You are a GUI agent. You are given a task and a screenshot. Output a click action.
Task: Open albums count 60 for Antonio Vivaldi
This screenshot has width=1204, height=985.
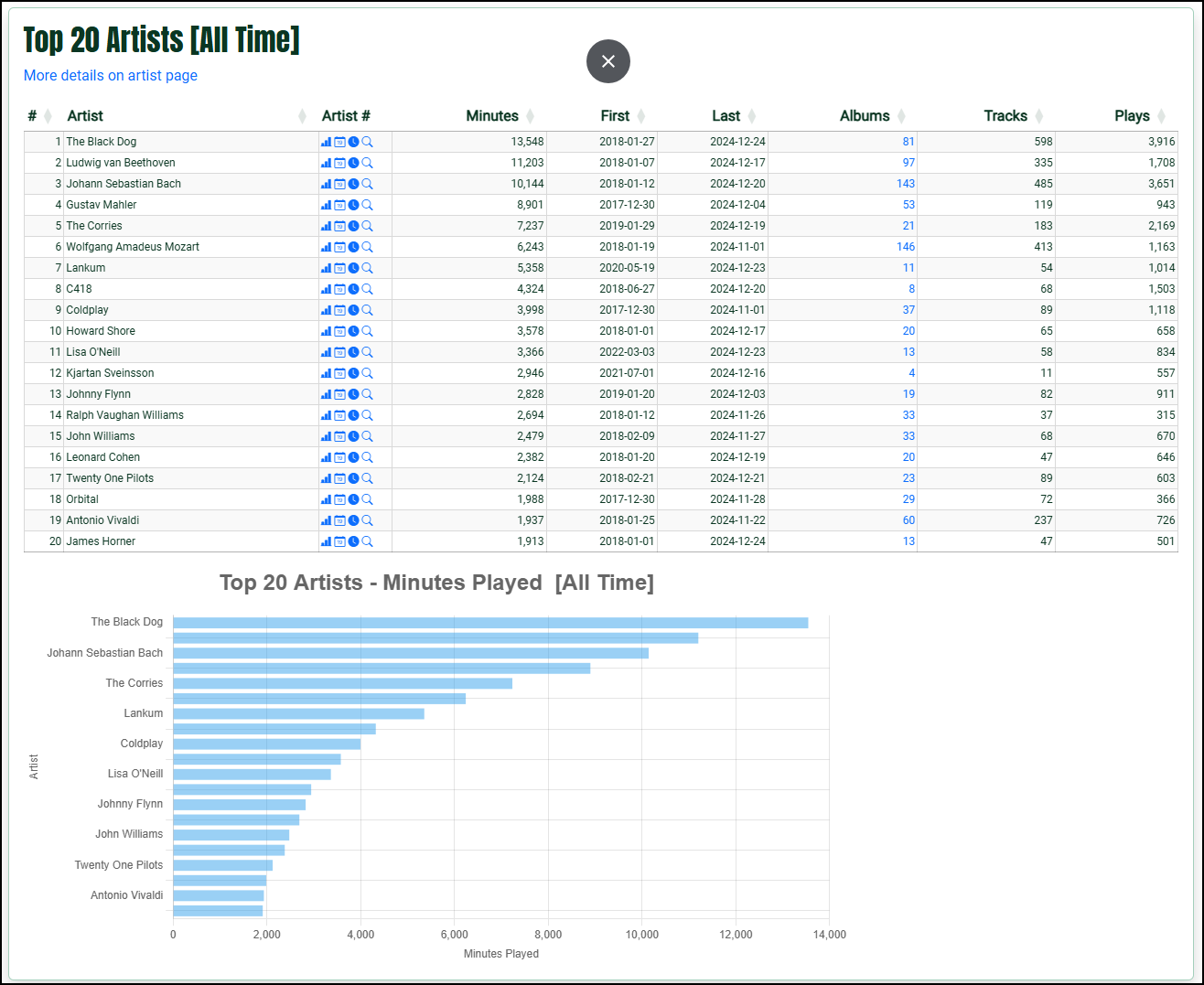[x=908, y=520]
